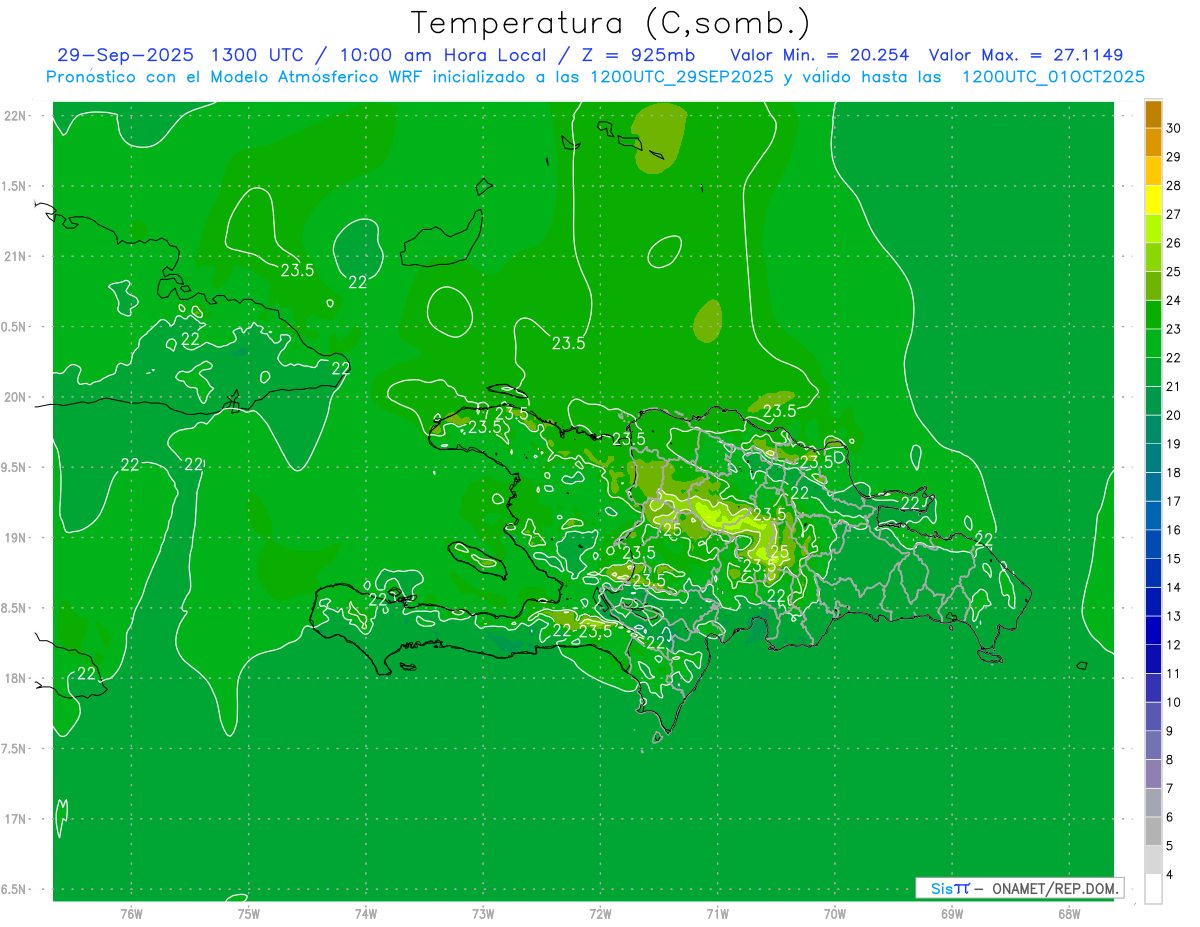Click the 18N latitude axis label
Screen dimensions: 1200x927
pyautogui.click(x=17, y=679)
